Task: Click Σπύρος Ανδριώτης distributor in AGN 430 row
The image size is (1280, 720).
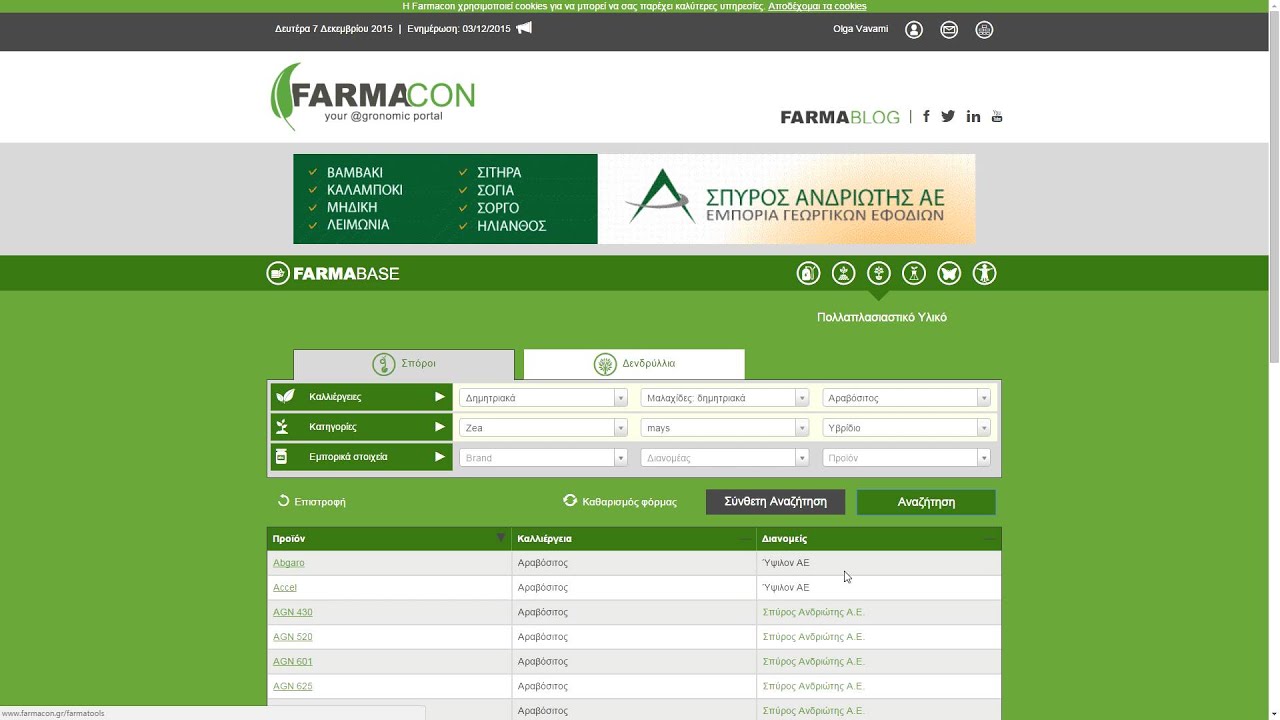Action: pos(813,612)
